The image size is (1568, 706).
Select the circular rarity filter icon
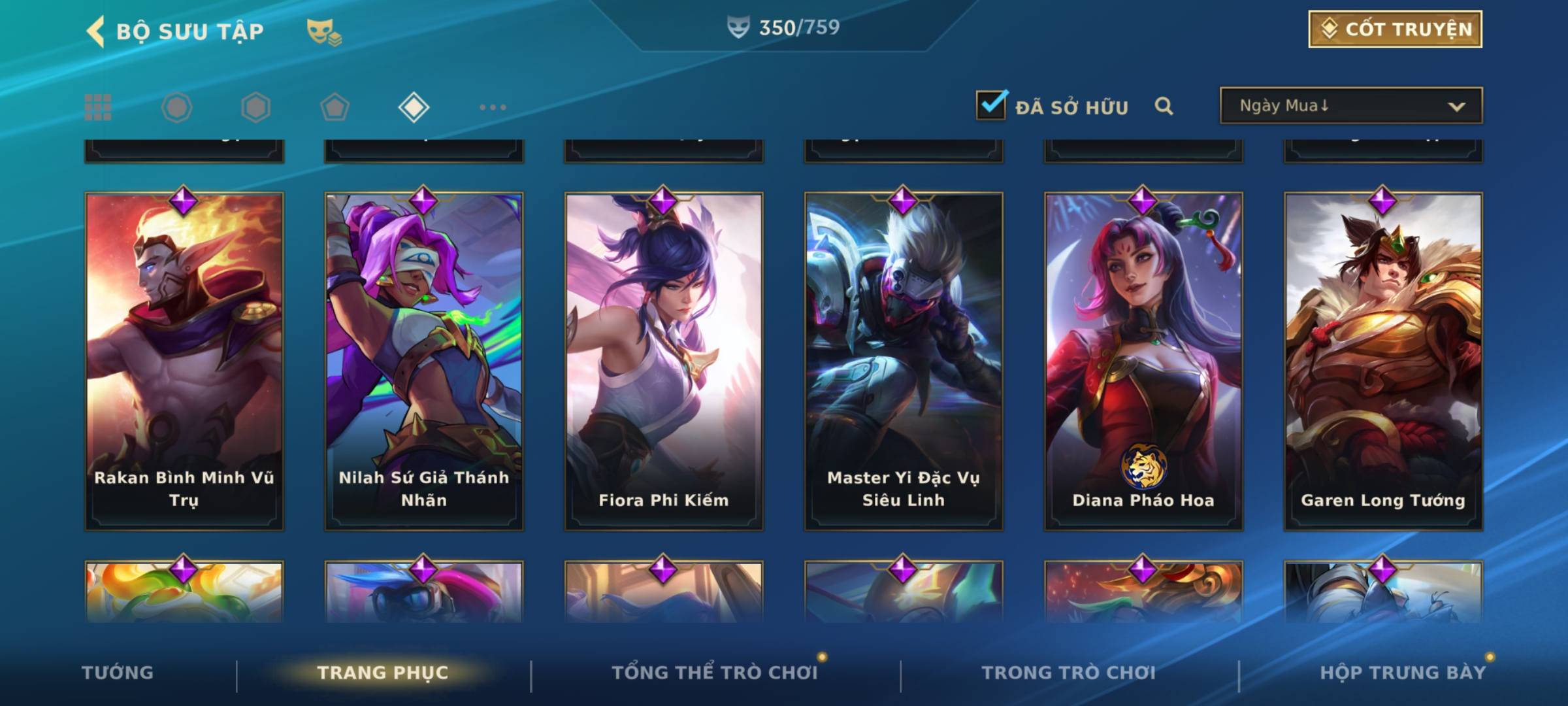pos(176,107)
